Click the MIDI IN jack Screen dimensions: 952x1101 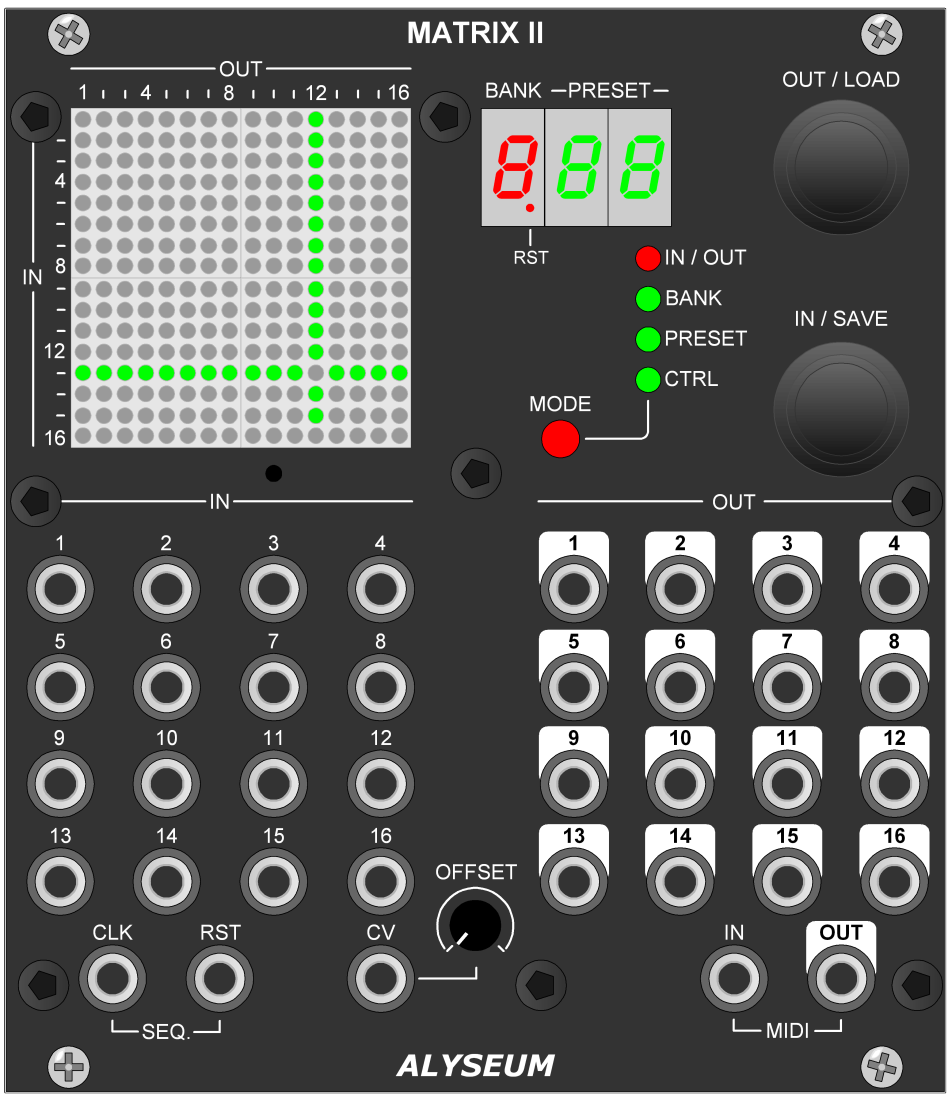tap(734, 979)
